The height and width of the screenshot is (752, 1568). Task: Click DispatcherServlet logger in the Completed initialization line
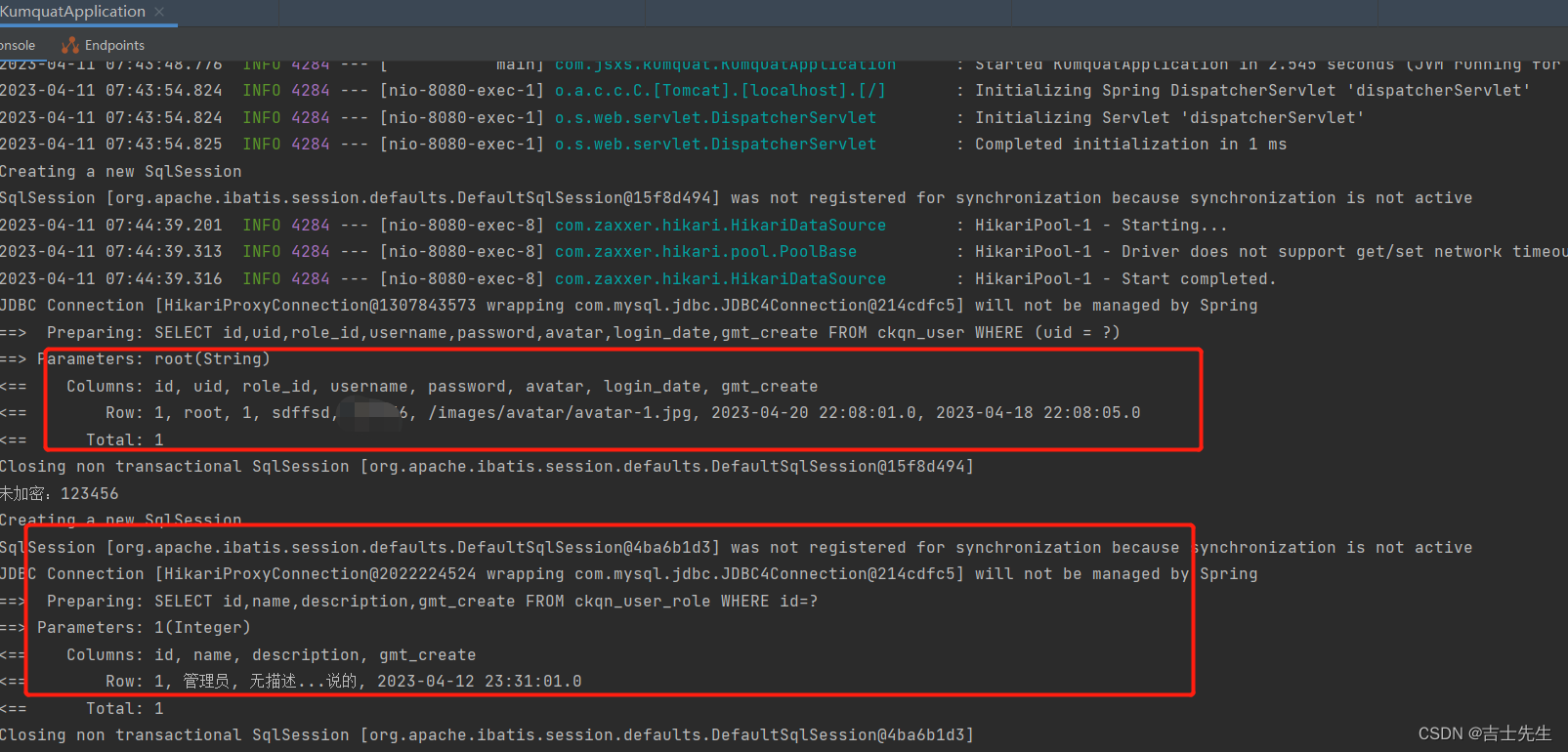click(715, 144)
